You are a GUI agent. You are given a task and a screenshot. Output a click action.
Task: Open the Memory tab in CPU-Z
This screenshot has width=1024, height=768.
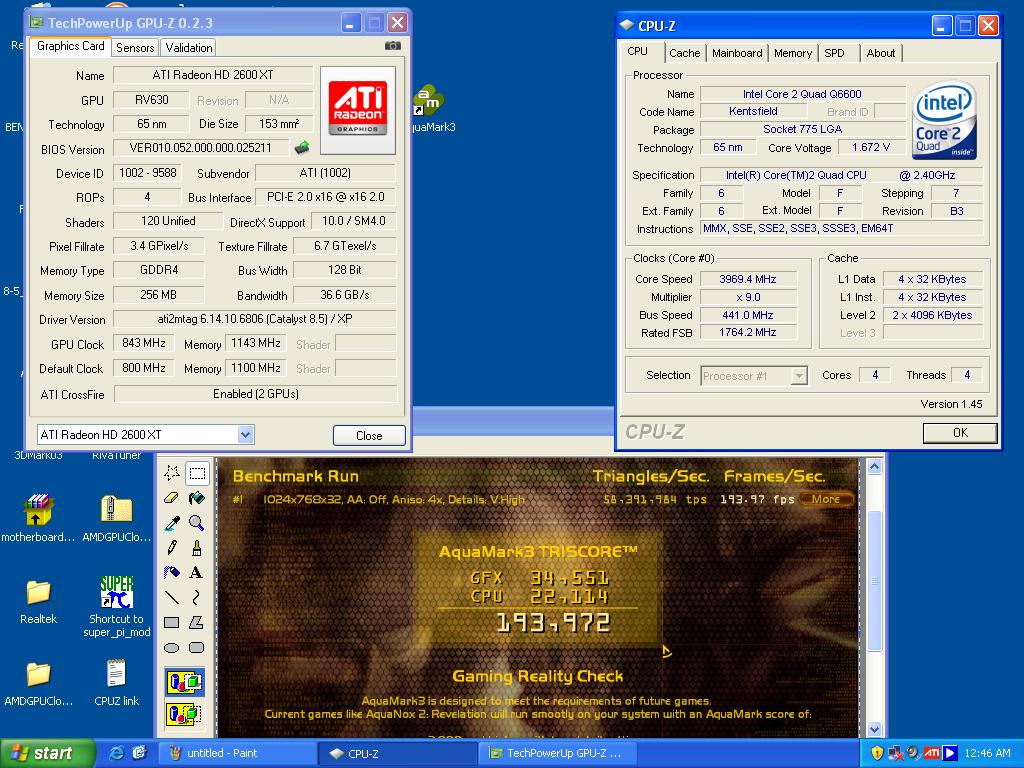793,53
